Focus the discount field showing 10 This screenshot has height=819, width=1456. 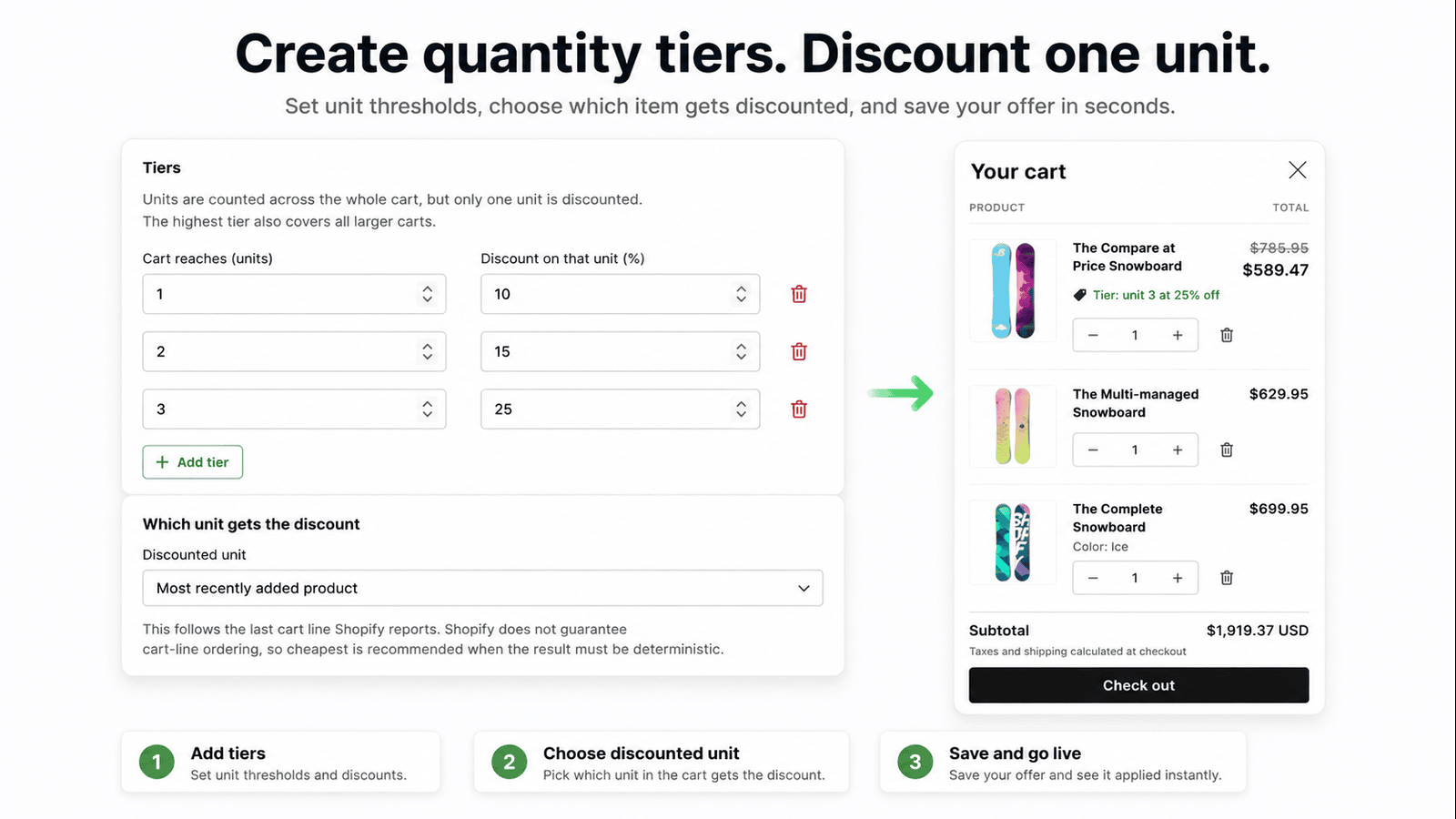point(620,294)
